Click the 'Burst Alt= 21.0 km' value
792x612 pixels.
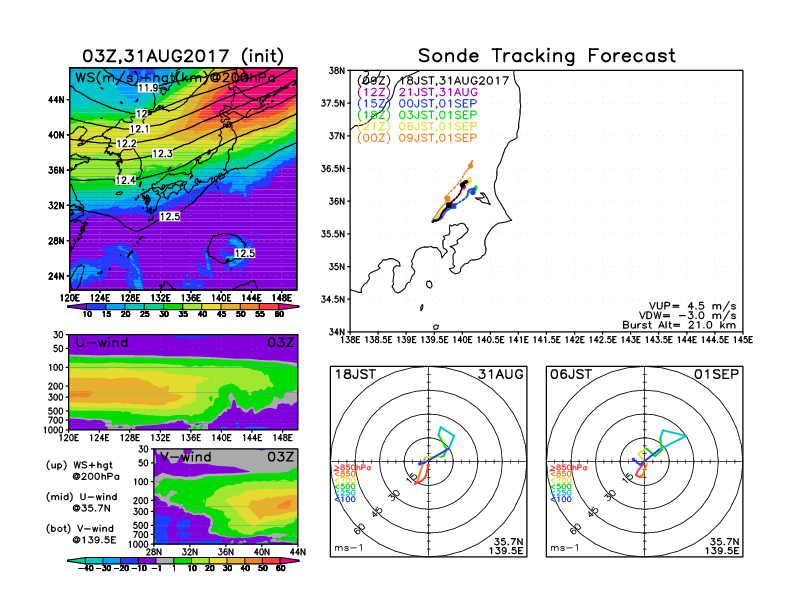click(679, 325)
